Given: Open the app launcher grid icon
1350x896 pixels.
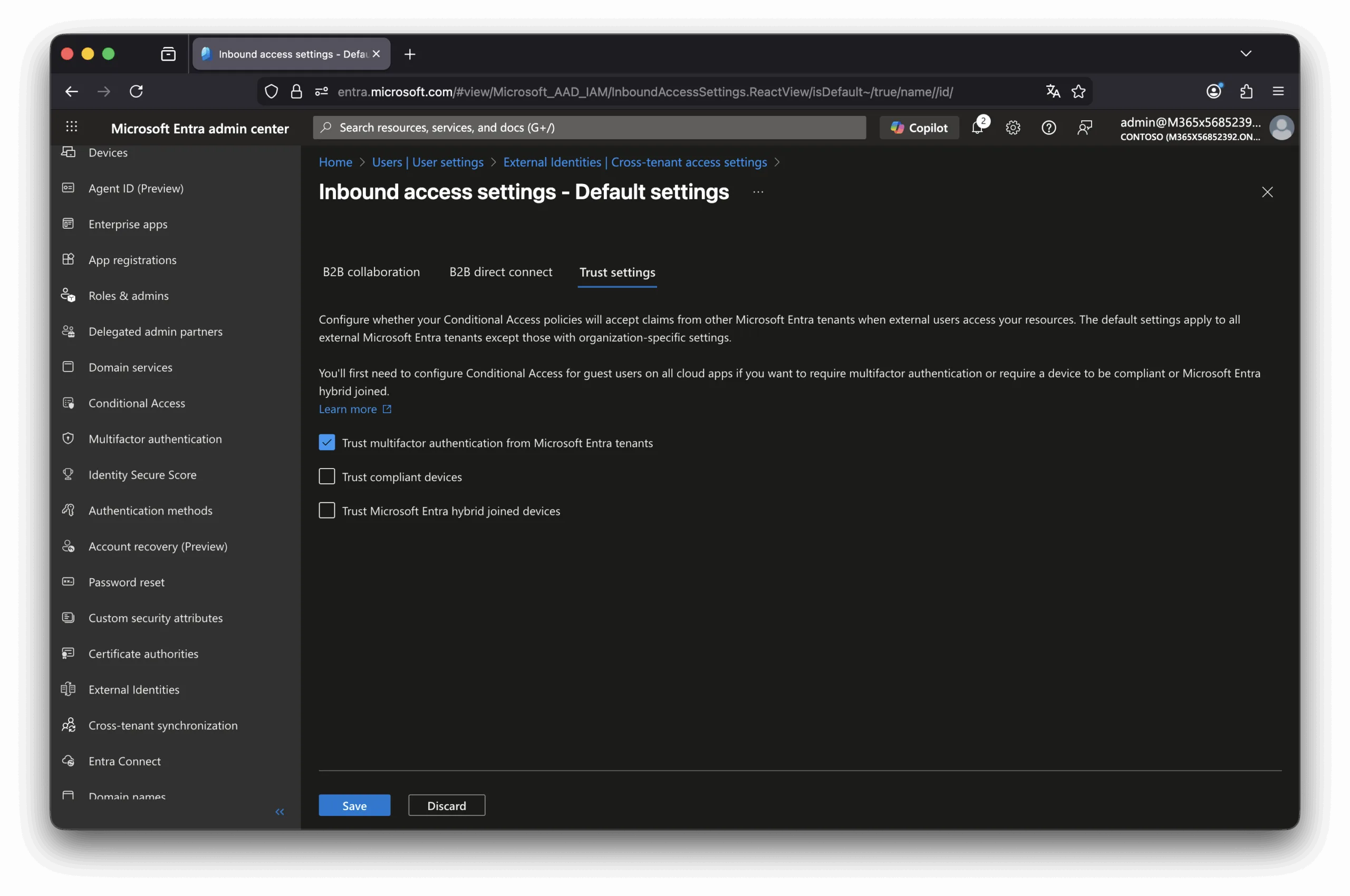Looking at the screenshot, I should tap(72, 127).
